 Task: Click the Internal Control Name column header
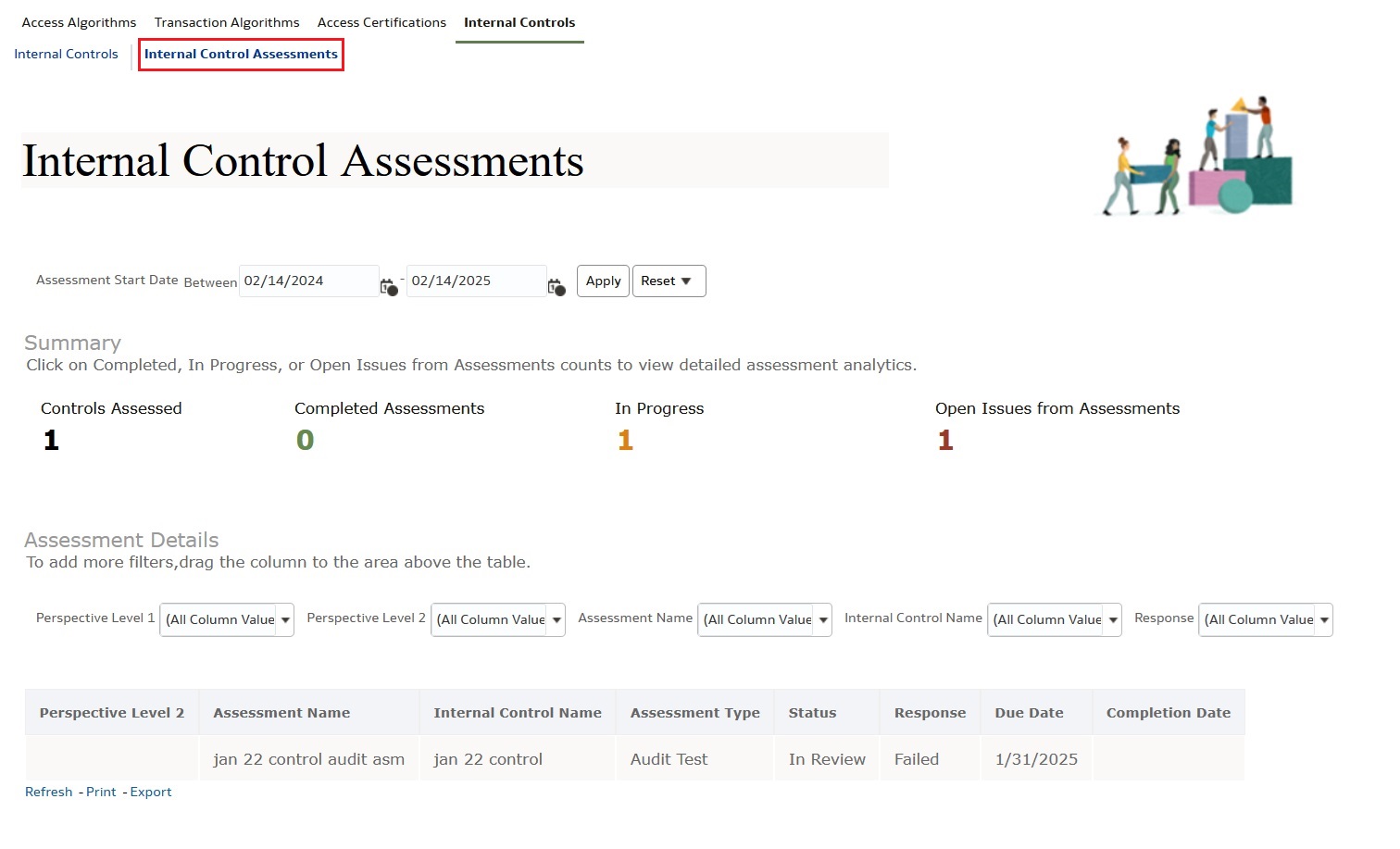tap(518, 713)
